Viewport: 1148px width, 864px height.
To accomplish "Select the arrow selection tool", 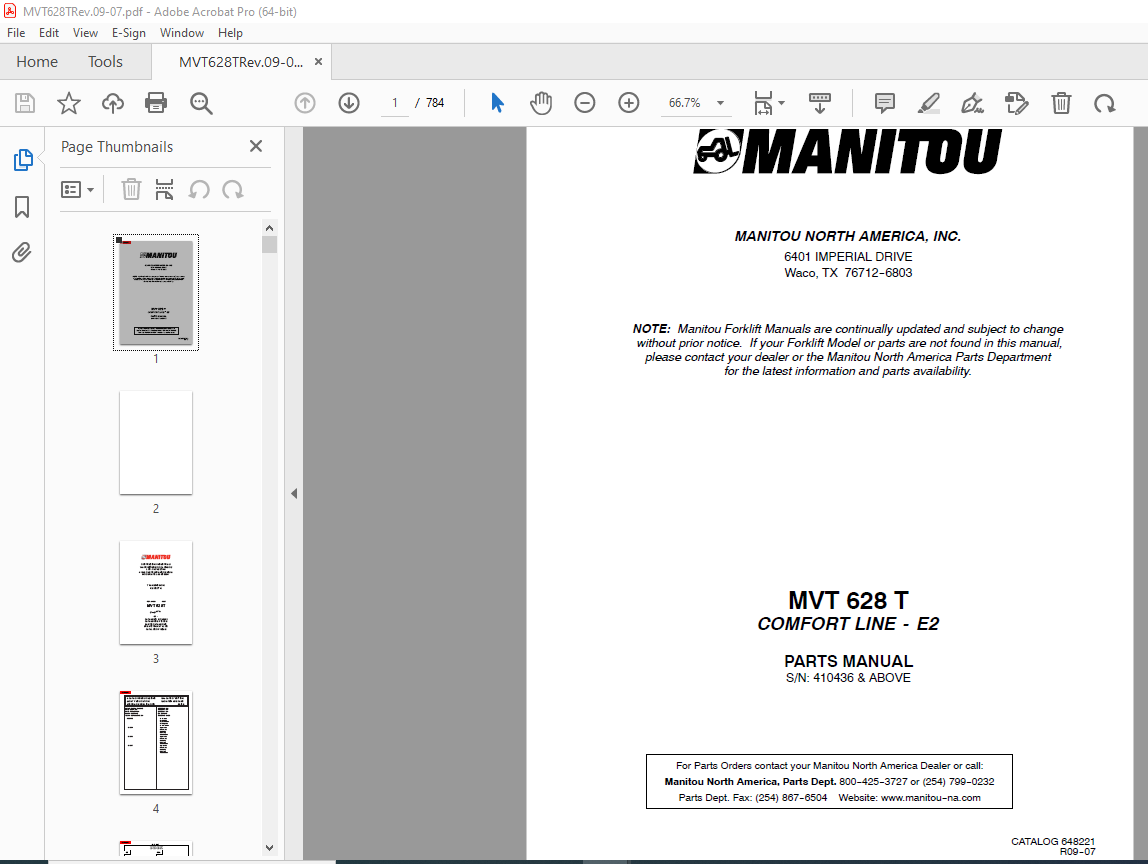I will [x=497, y=103].
